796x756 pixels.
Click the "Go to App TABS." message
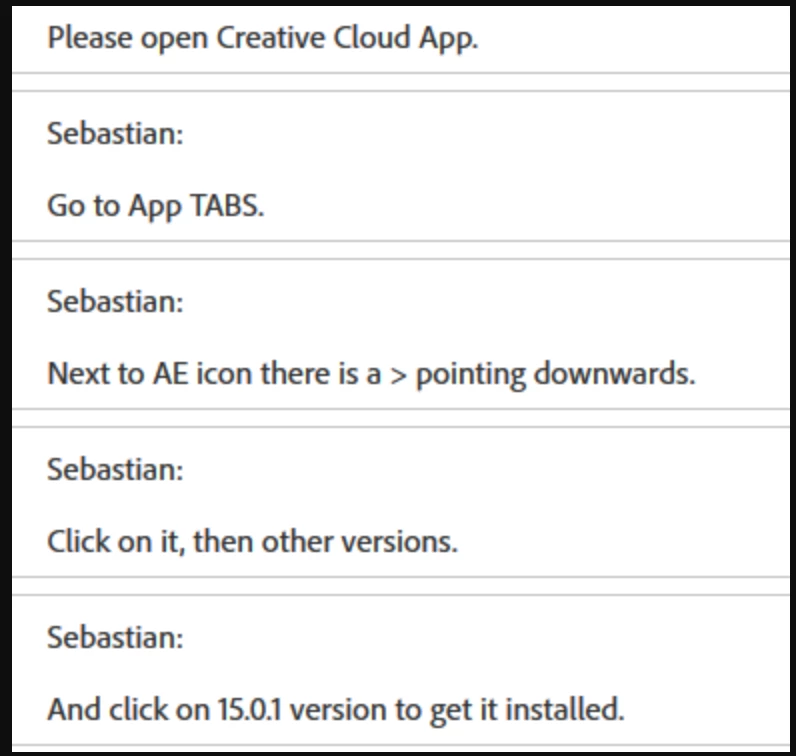click(x=155, y=206)
